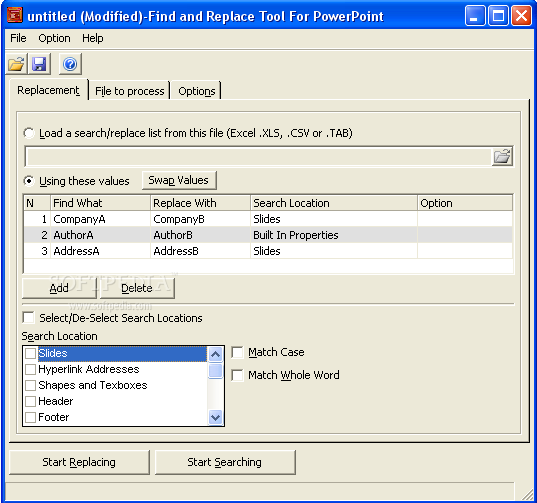
Task: Check the Slides search location box
Action: pyautogui.click(x=30, y=353)
